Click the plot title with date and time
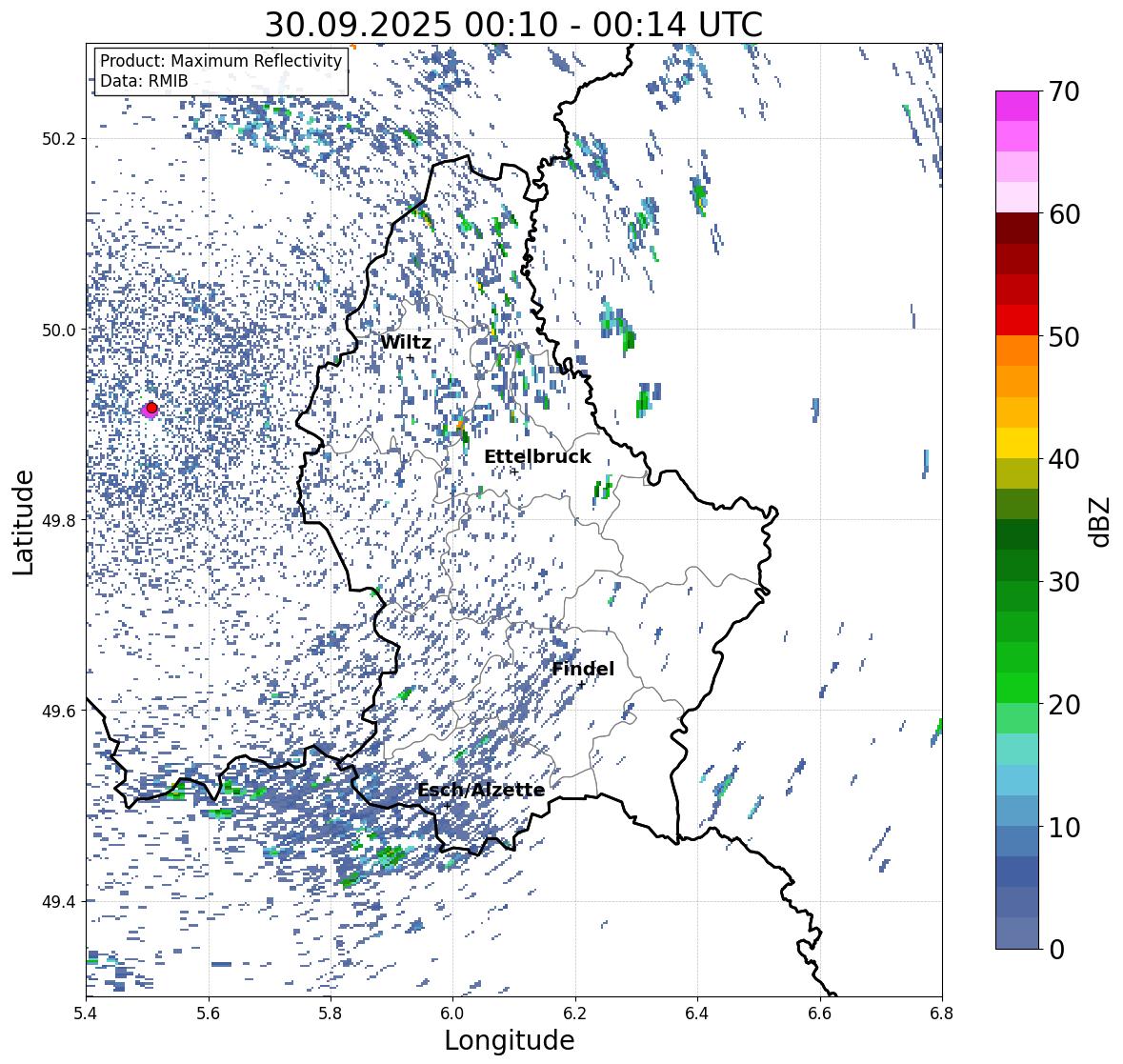 [513, 25]
